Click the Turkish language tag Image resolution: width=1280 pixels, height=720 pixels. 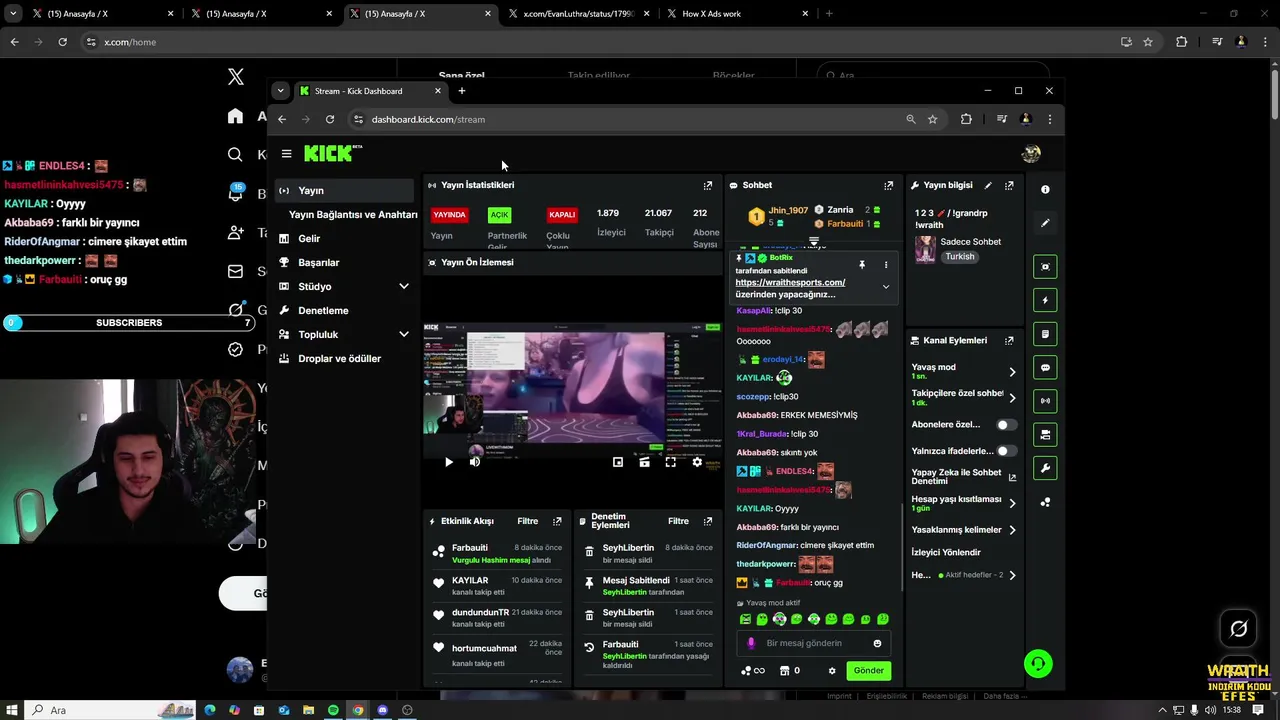pos(960,257)
